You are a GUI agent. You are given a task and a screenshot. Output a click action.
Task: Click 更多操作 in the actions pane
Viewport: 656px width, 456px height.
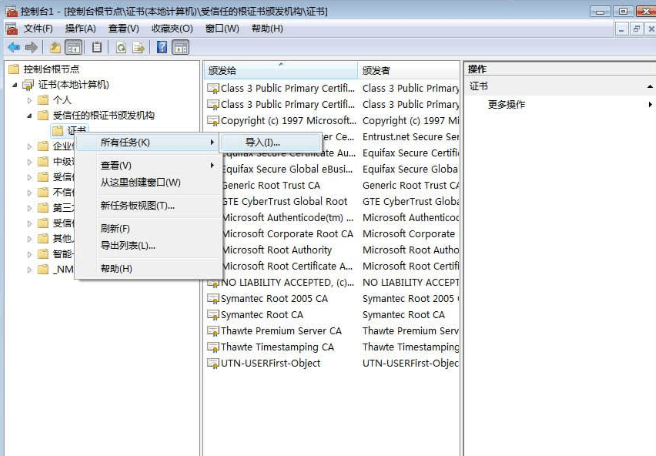(x=506, y=104)
